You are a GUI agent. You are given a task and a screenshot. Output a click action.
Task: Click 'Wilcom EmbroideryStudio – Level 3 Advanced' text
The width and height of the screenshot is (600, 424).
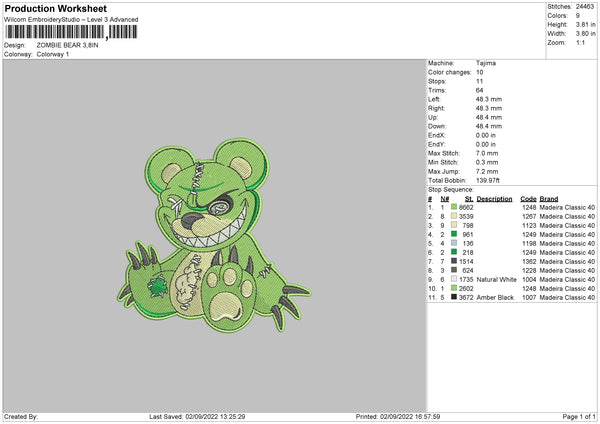click(71, 20)
